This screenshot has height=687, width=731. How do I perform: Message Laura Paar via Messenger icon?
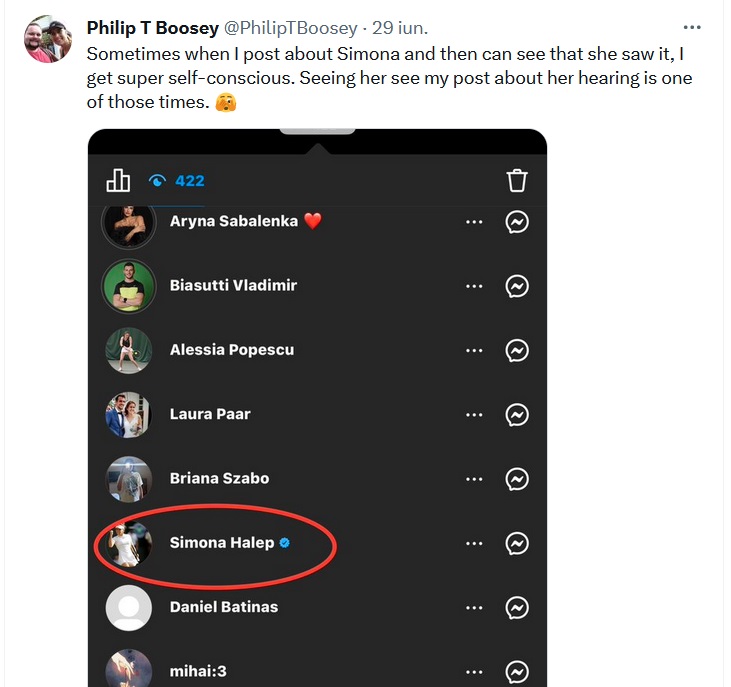tap(517, 414)
